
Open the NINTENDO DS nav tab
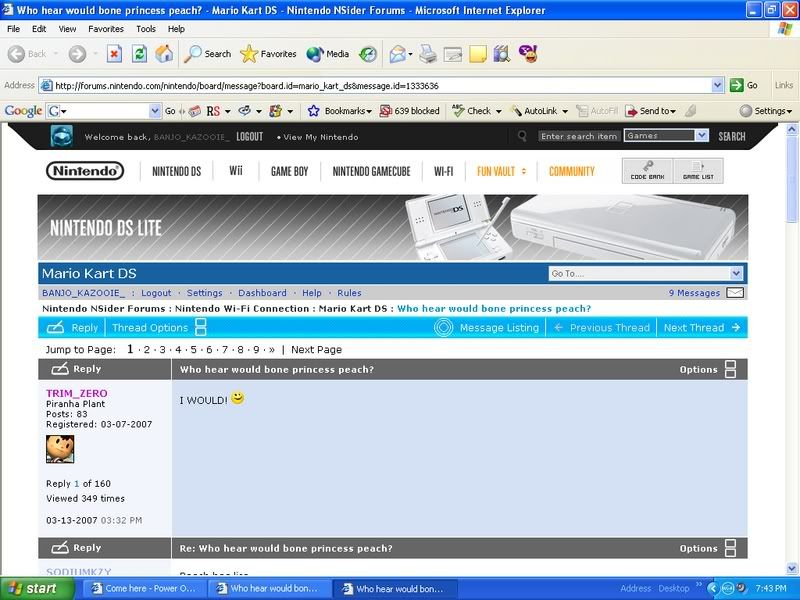coord(177,171)
